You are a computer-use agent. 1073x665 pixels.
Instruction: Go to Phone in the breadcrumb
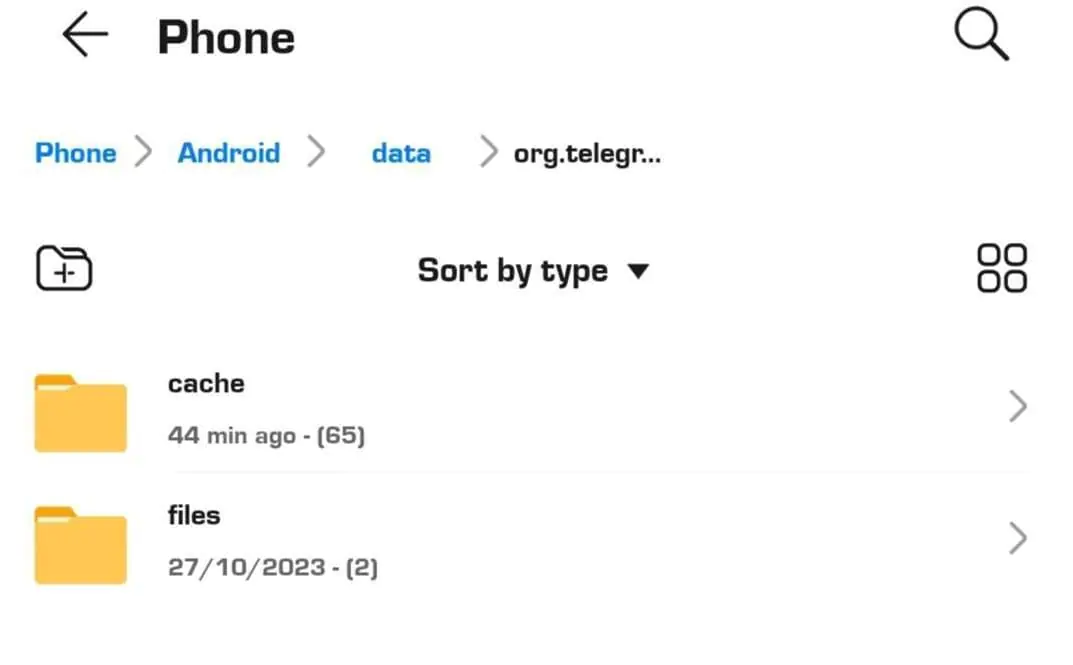[75, 153]
